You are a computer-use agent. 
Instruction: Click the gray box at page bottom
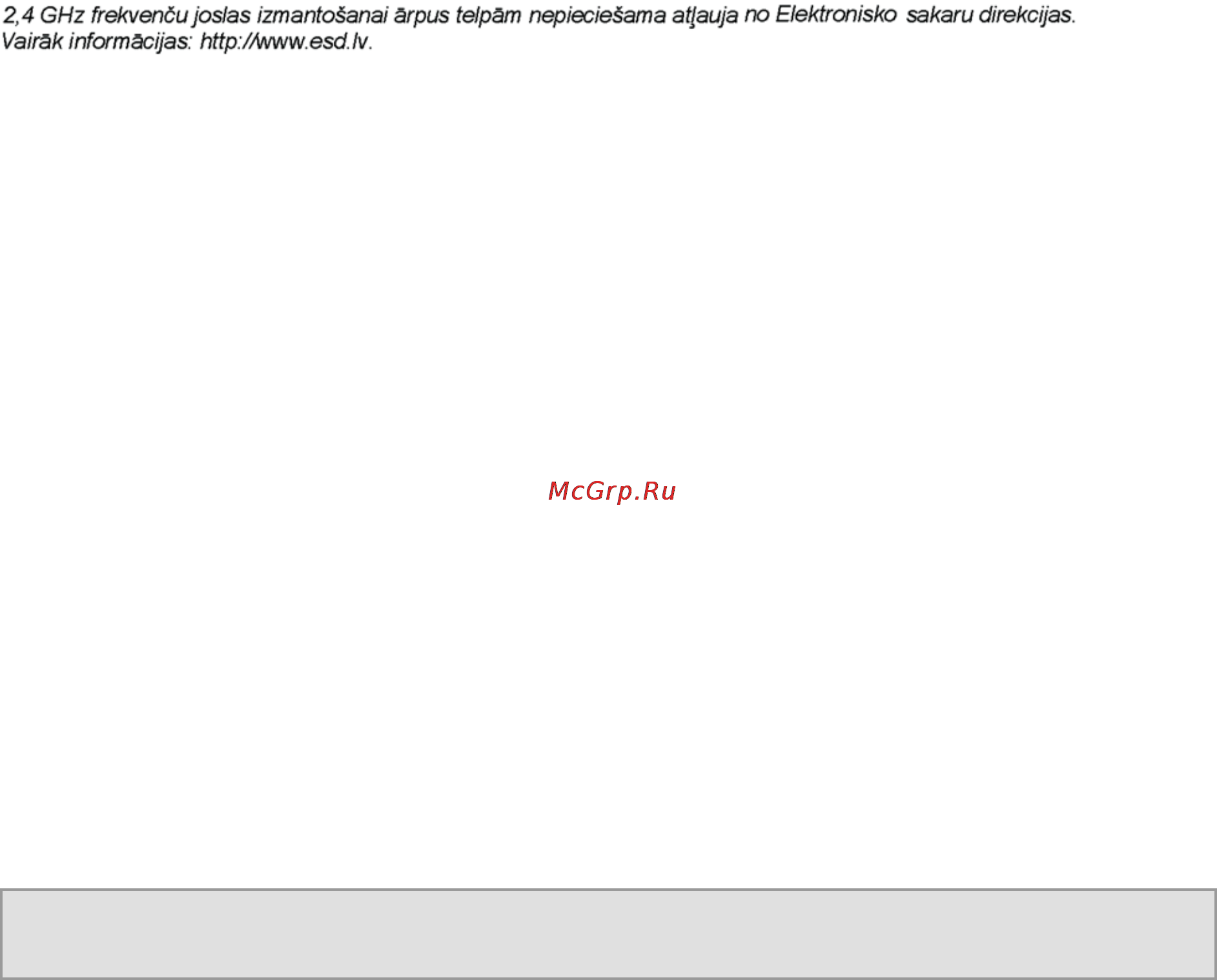pos(608,934)
